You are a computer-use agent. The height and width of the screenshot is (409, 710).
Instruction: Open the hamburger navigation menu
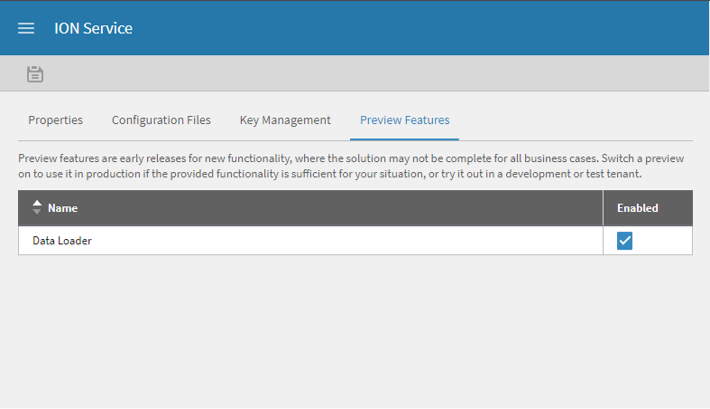(26, 28)
